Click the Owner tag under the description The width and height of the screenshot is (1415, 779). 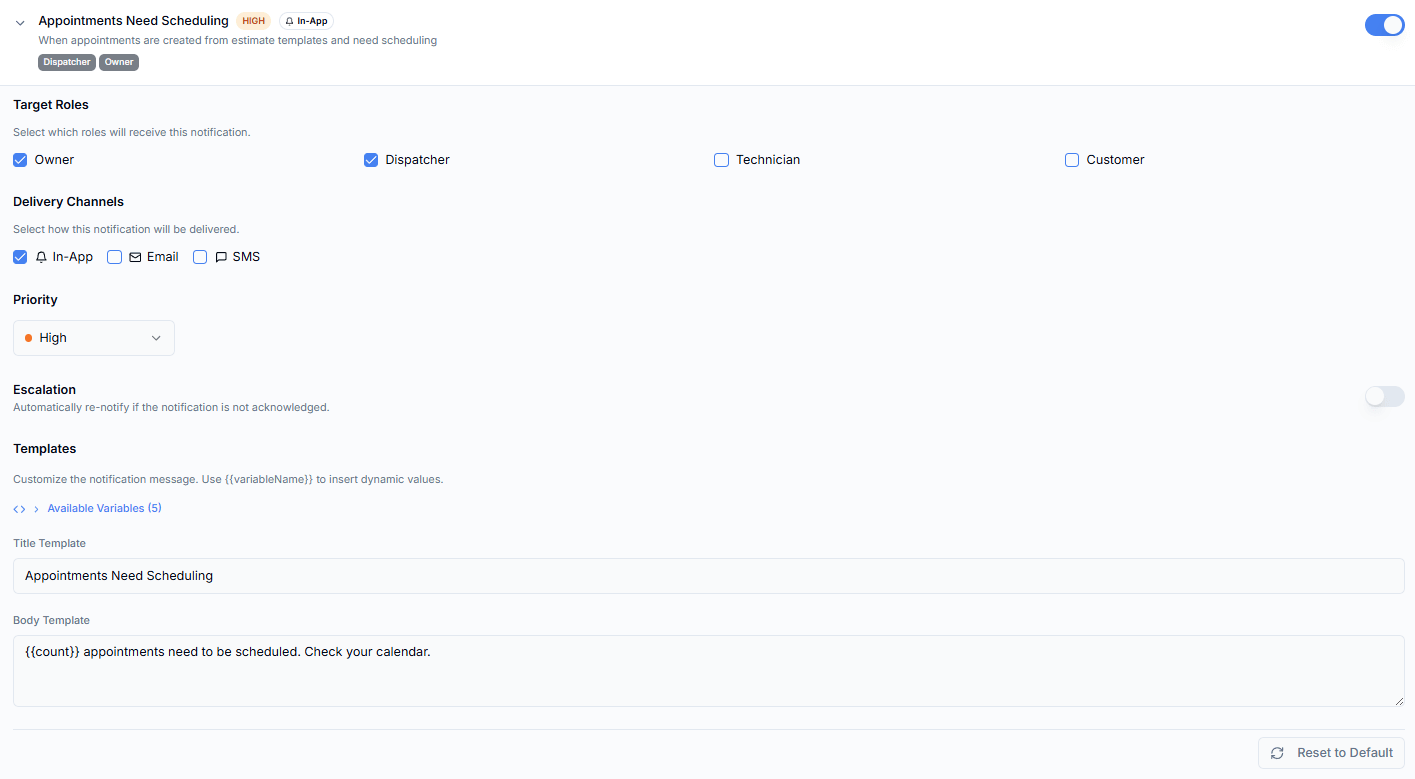[x=119, y=62]
